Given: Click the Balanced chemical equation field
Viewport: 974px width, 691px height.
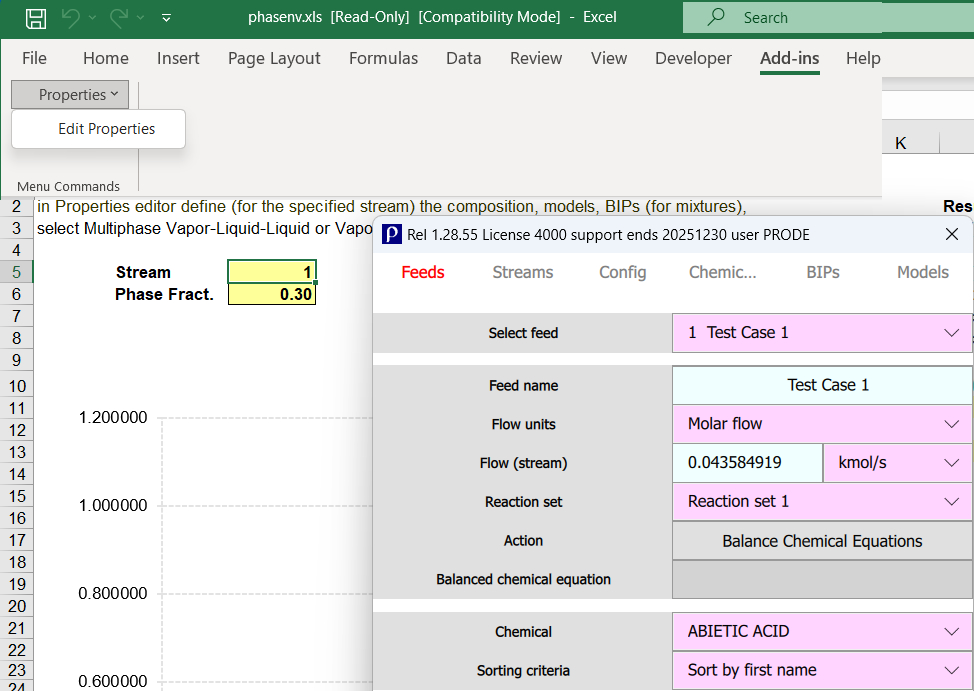Looking at the screenshot, I should 822,579.
